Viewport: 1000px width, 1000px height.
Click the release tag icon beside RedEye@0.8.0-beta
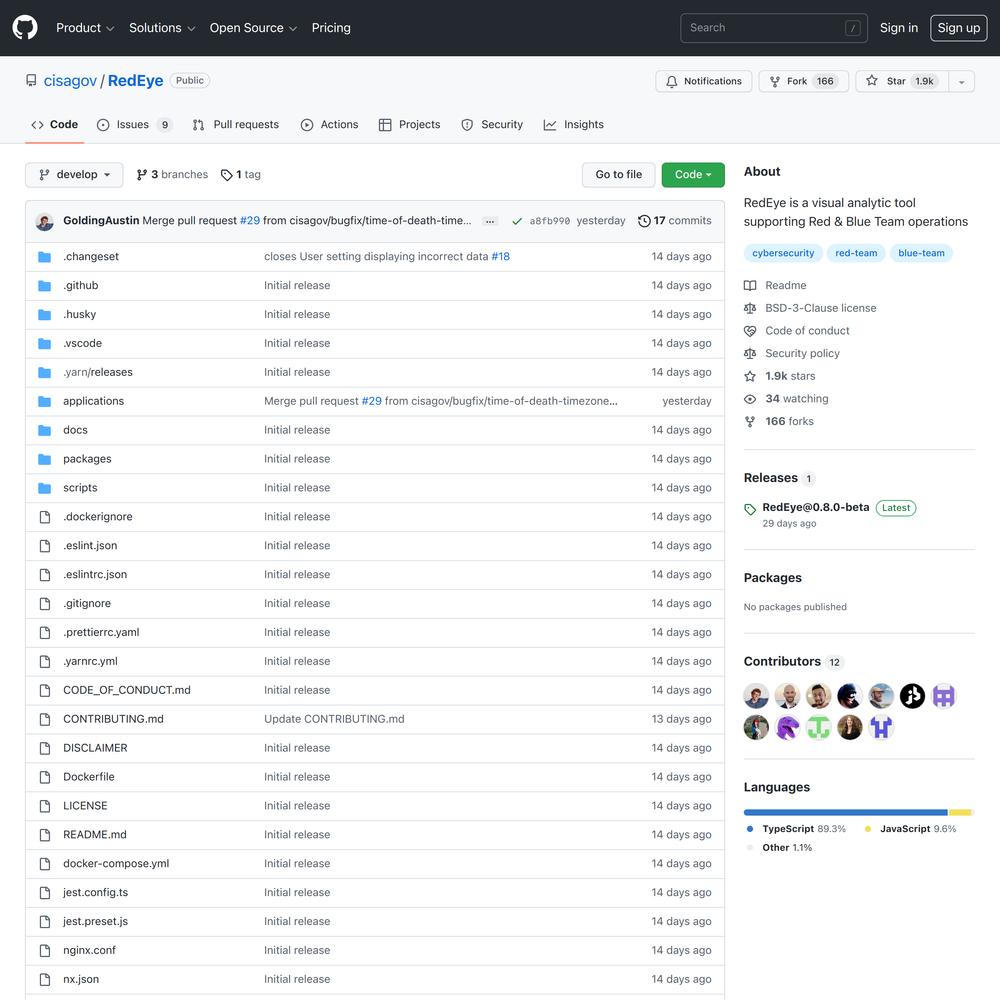coord(750,509)
